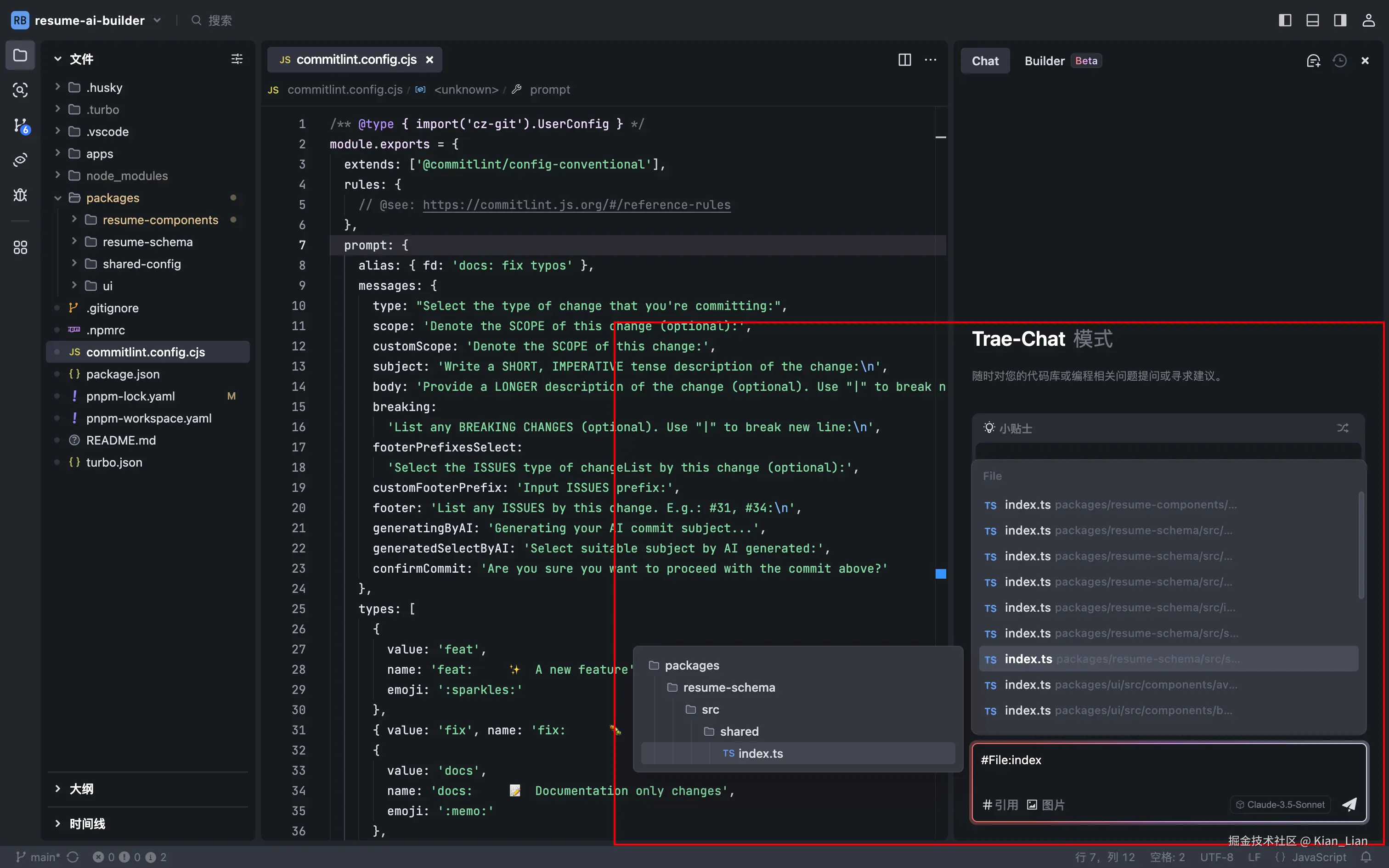Viewport: 1389px width, 868px height.
Task: Select the Chat tab
Action: pyautogui.click(x=985, y=61)
